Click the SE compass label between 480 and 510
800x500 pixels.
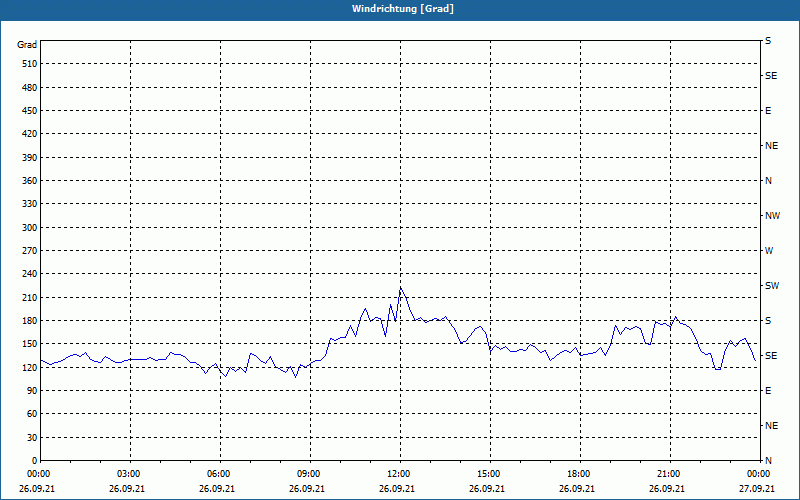pos(771,76)
